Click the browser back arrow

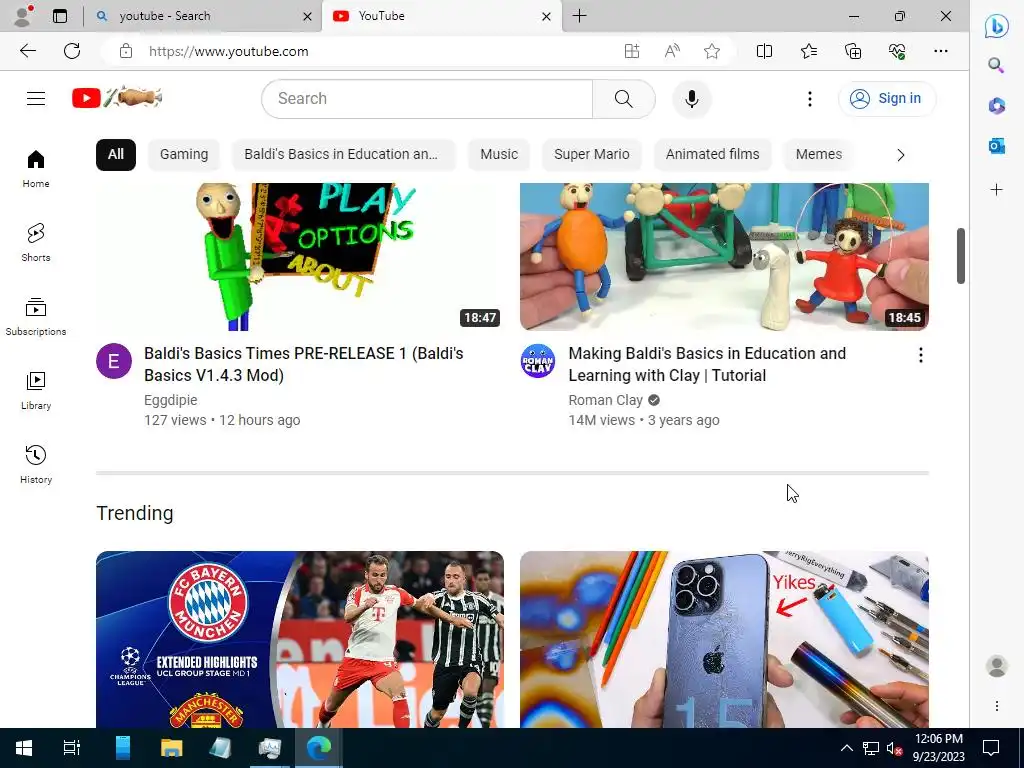tap(27, 51)
